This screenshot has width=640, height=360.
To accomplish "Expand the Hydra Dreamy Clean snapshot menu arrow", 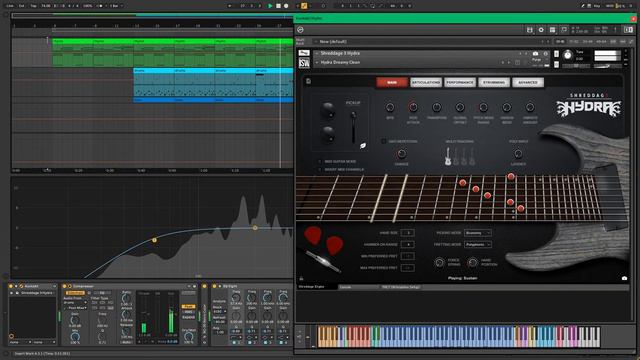I will click(x=317, y=62).
